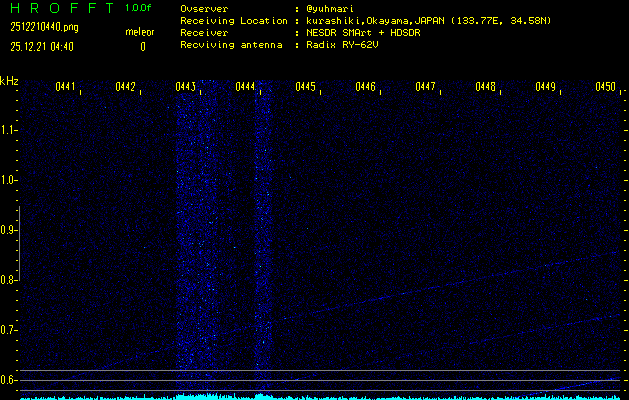This screenshot has width=629, height=400.
Task: Click the narrow bright band after 0444
Action: tap(263, 240)
